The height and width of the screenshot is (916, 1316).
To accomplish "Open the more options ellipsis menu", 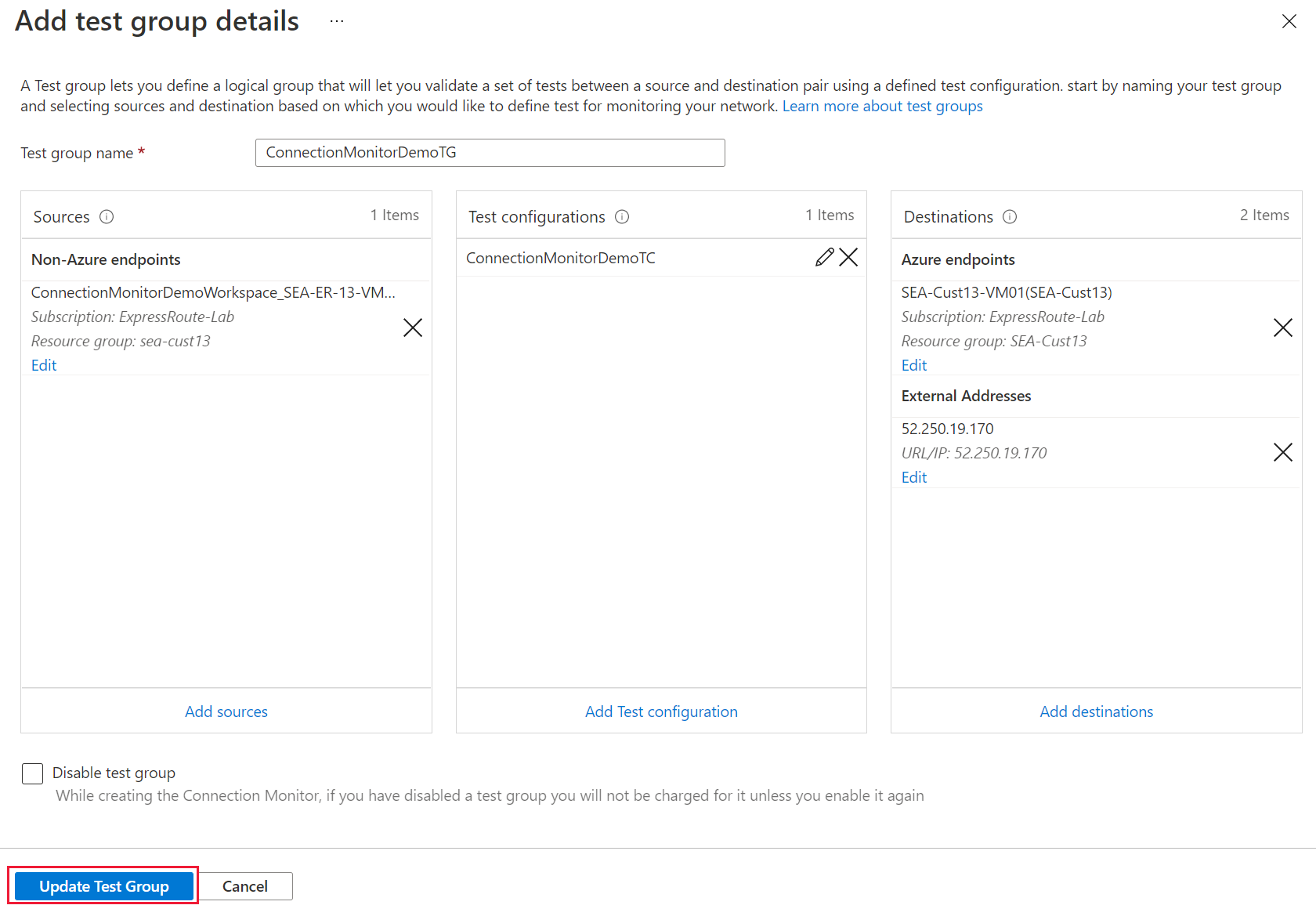I will [337, 21].
